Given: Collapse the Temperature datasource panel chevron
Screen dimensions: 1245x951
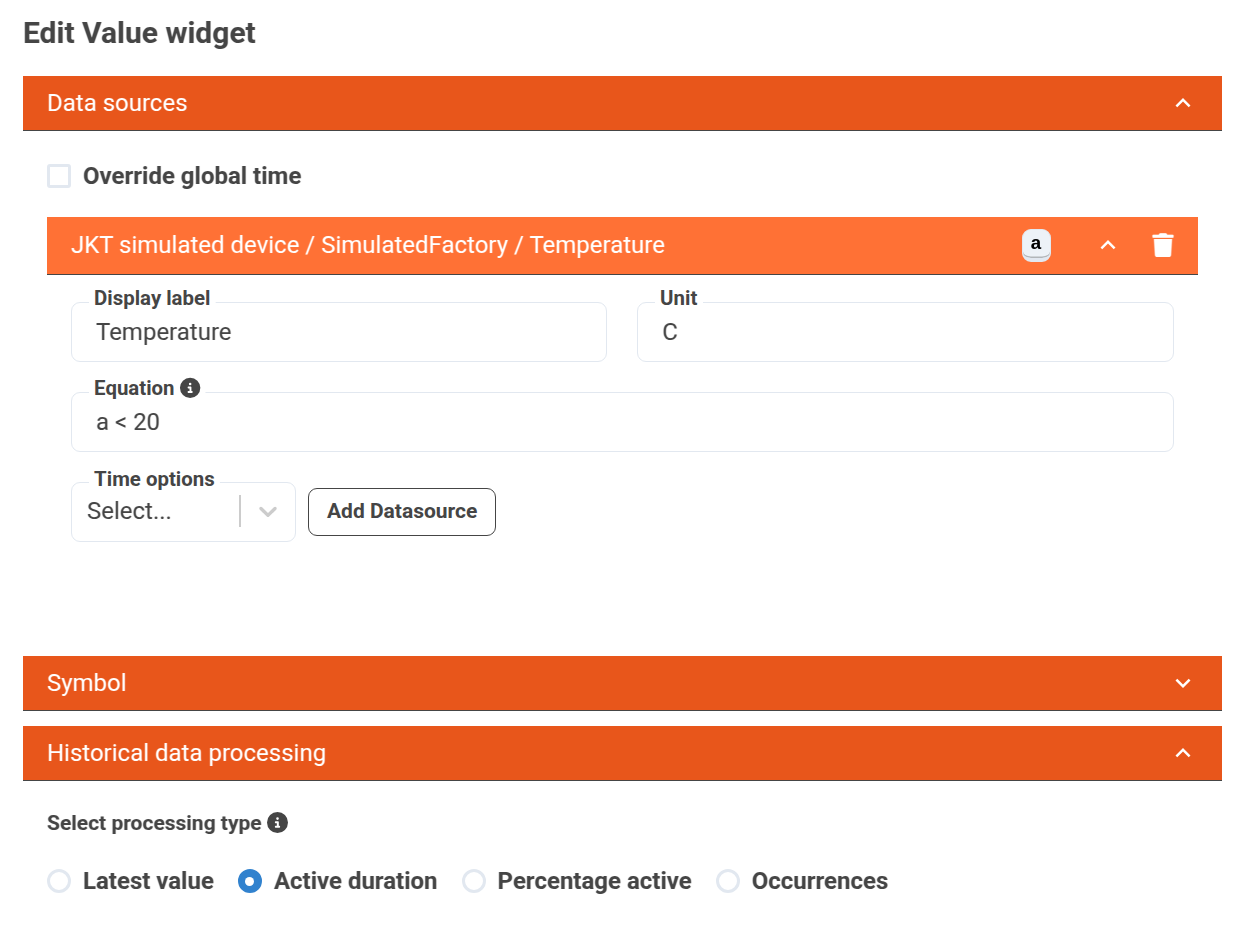Looking at the screenshot, I should (1108, 245).
